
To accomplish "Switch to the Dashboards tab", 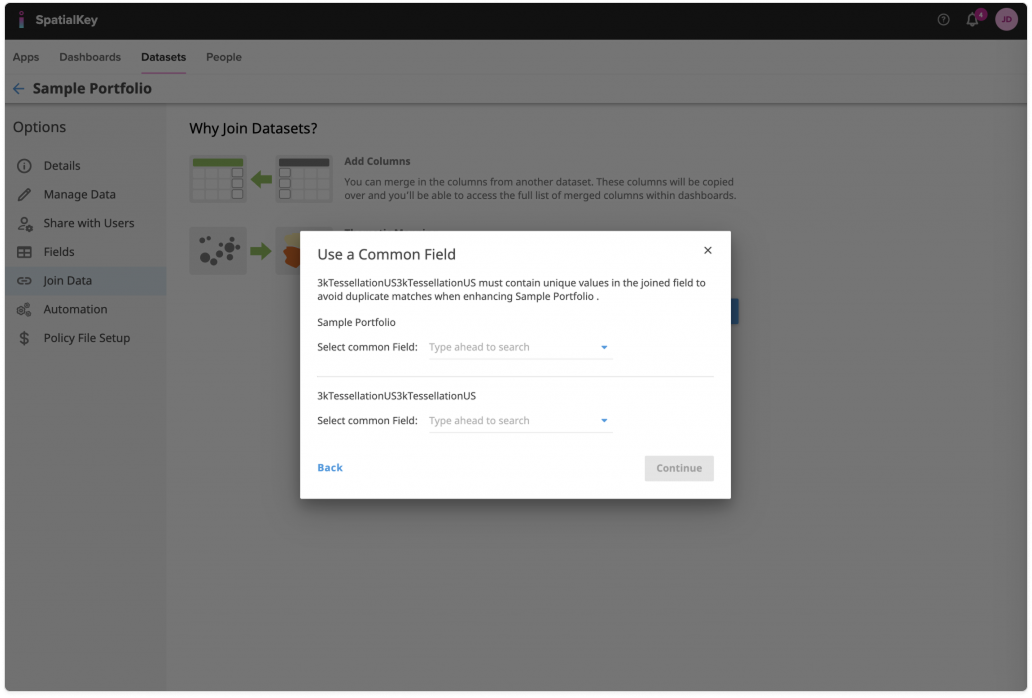I will pyautogui.click(x=89, y=57).
